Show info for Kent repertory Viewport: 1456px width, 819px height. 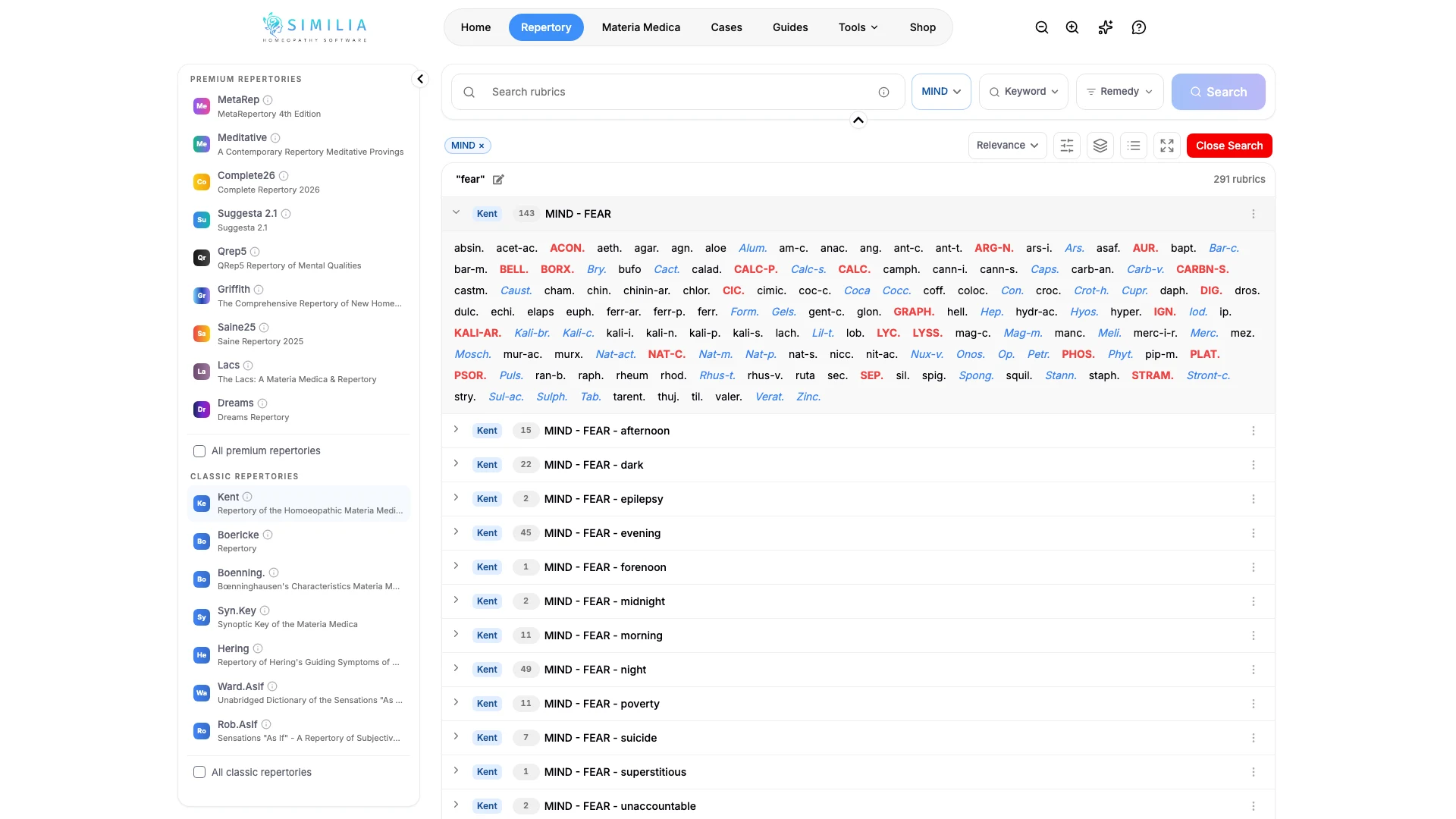(247, 497)
